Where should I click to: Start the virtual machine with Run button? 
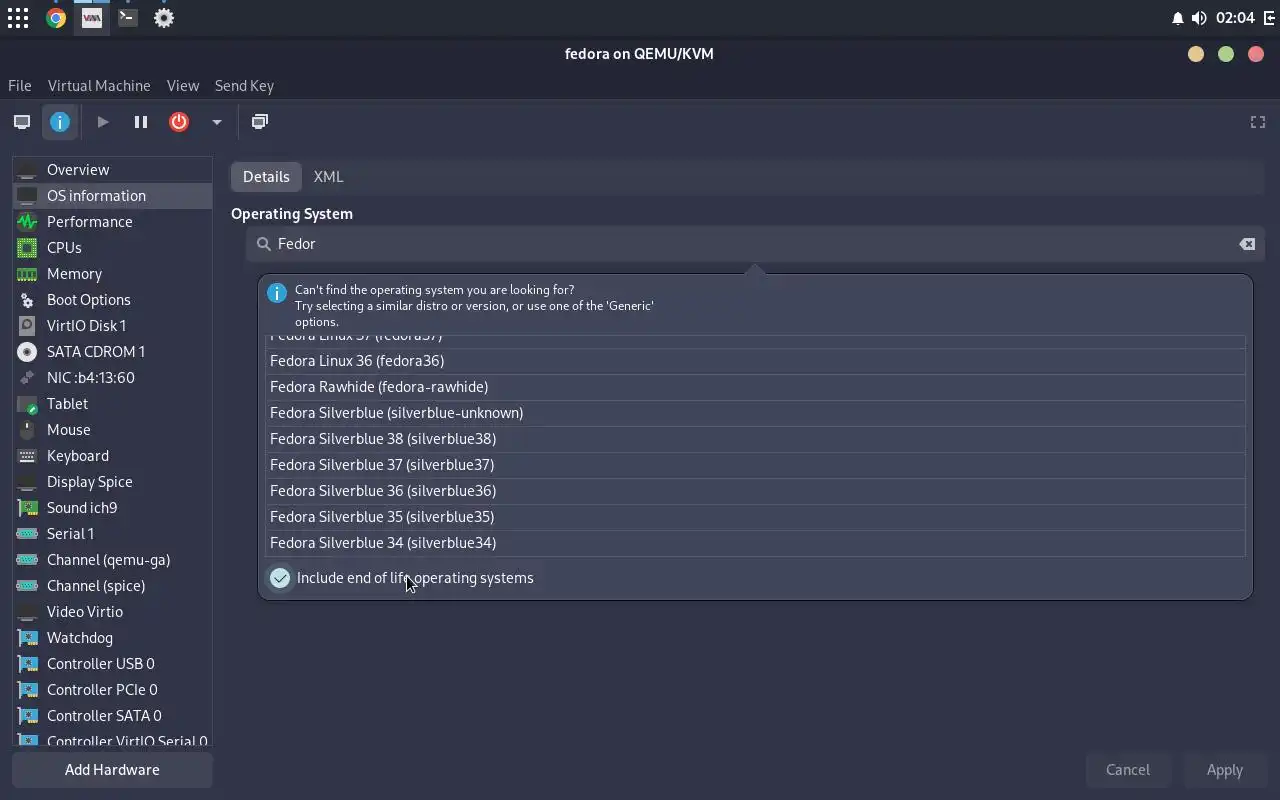click(103, 122)
